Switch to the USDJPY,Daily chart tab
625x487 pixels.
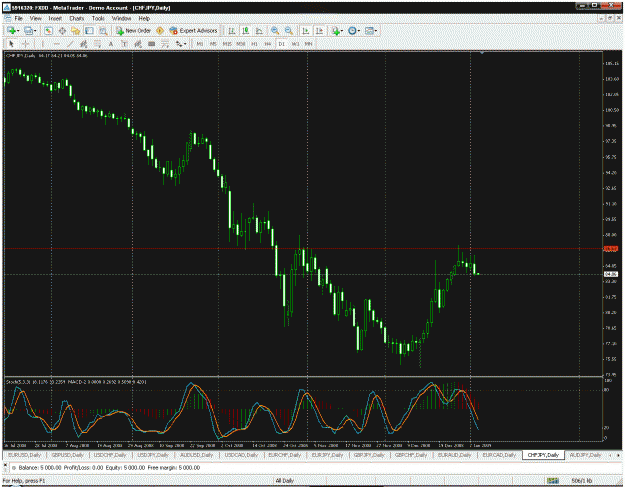pos(153,455)
